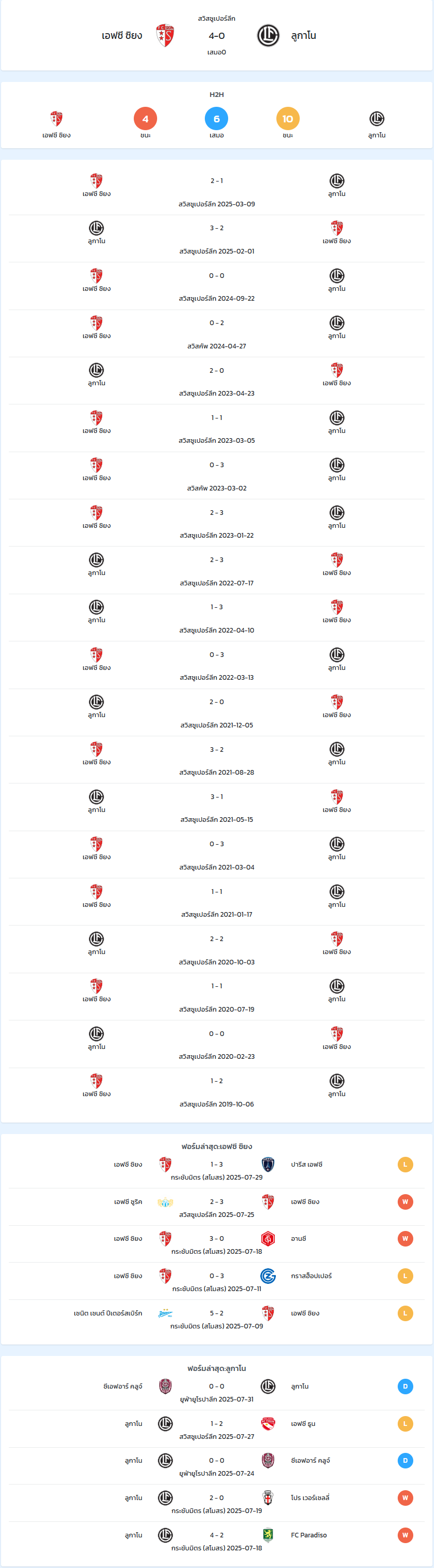Click the FC Thun crest in Lugano's form
This screenshot has width=434, height=1568.
268,1424
